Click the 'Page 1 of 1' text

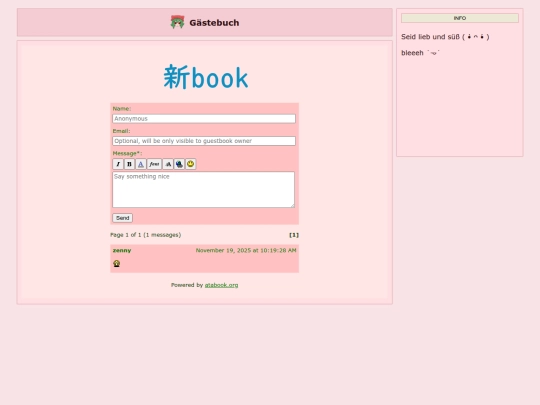[145, 235]
